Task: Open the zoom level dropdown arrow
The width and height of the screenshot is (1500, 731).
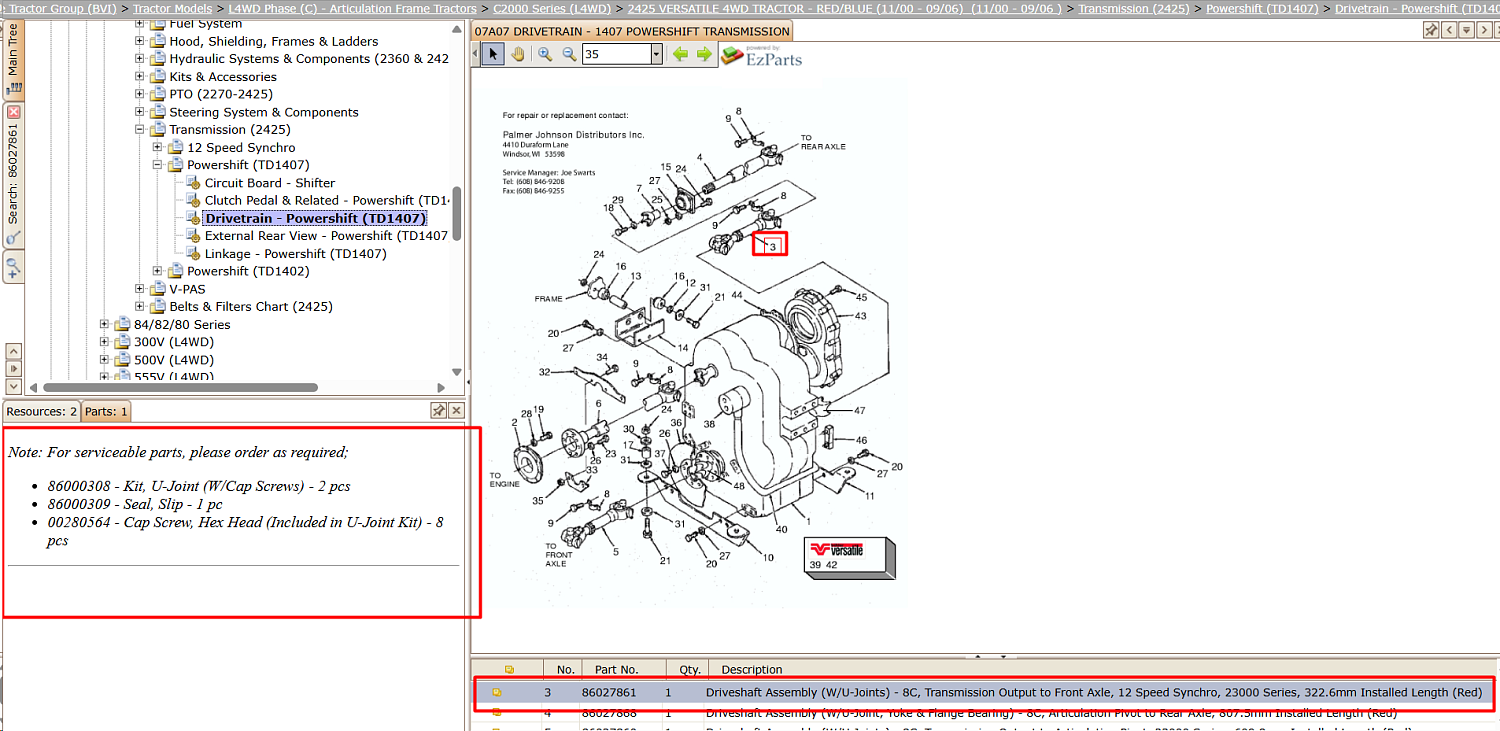Action: [x=657, y=54]
